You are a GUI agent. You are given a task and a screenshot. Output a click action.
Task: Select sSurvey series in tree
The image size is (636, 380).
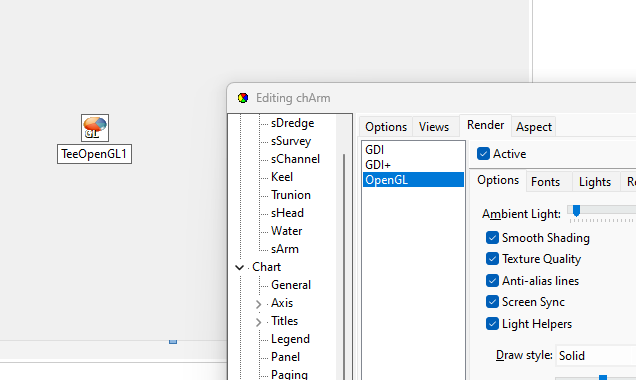click(291, 141)
